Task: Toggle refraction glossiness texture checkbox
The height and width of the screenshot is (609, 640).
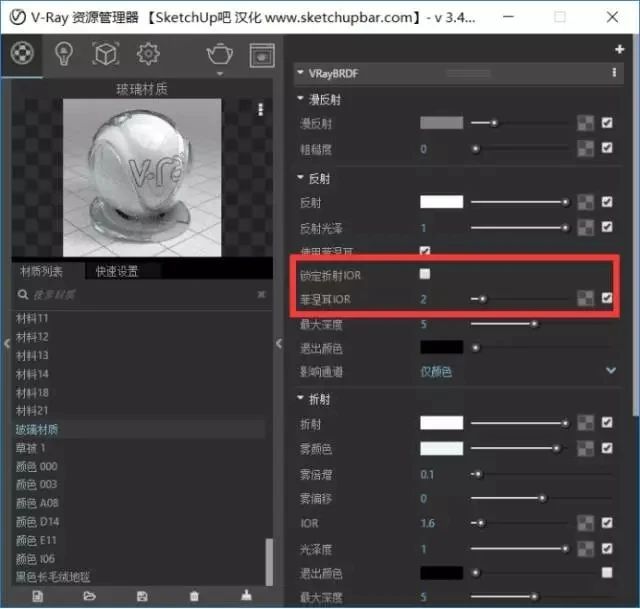Action: pos(607,548)
